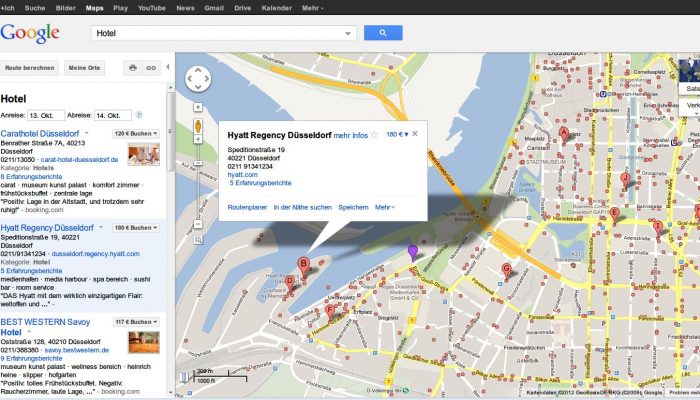Viewport: 700px width, 400px height.
Task: Open Suche in the top bar
Action: tap(35, 8)
